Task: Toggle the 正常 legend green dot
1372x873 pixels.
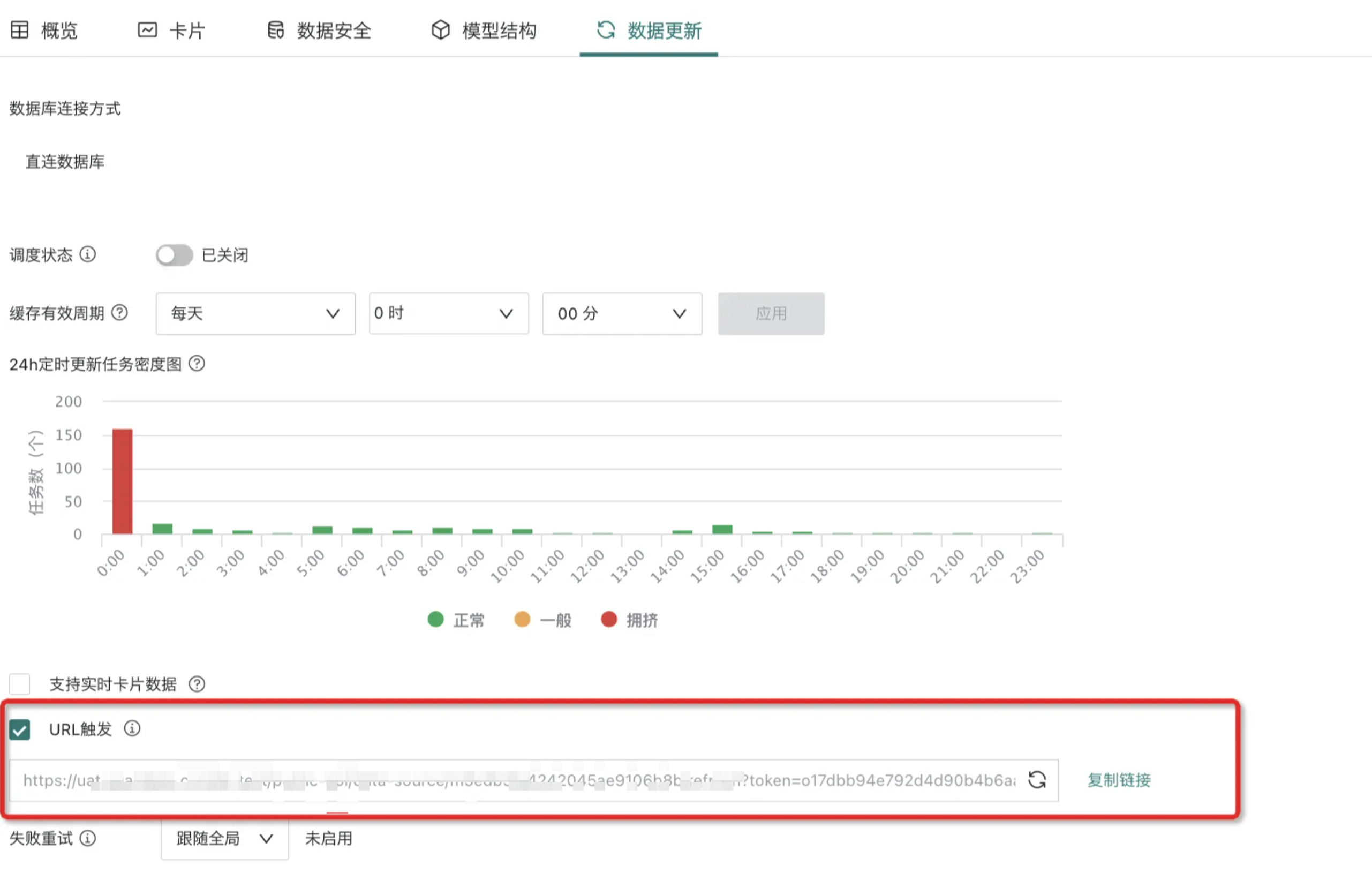Action: pyautogui.click(x=436, y=620)
